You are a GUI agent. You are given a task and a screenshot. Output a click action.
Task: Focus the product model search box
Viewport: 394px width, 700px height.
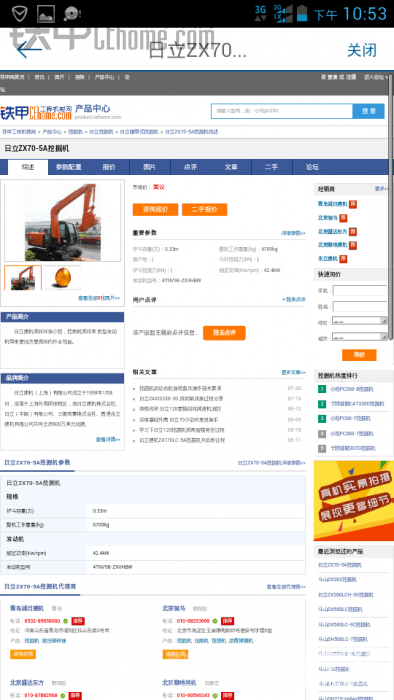pyautogui.click(x=282, y=111)
